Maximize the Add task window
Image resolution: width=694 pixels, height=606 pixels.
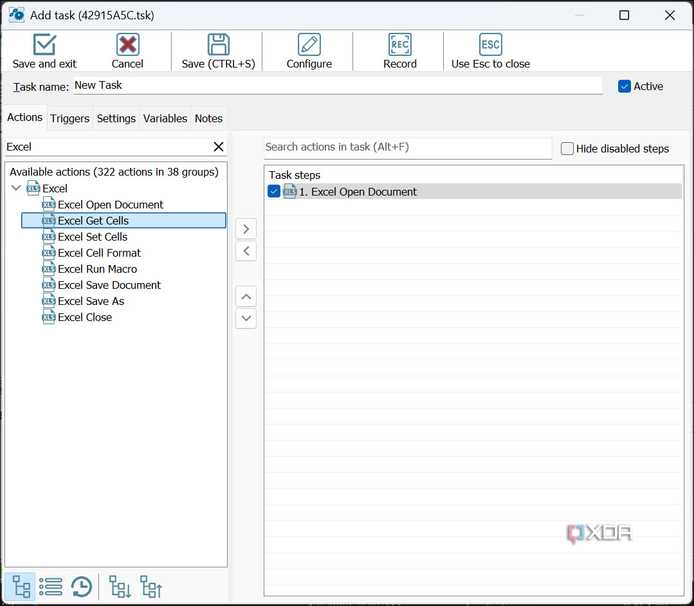624,15
